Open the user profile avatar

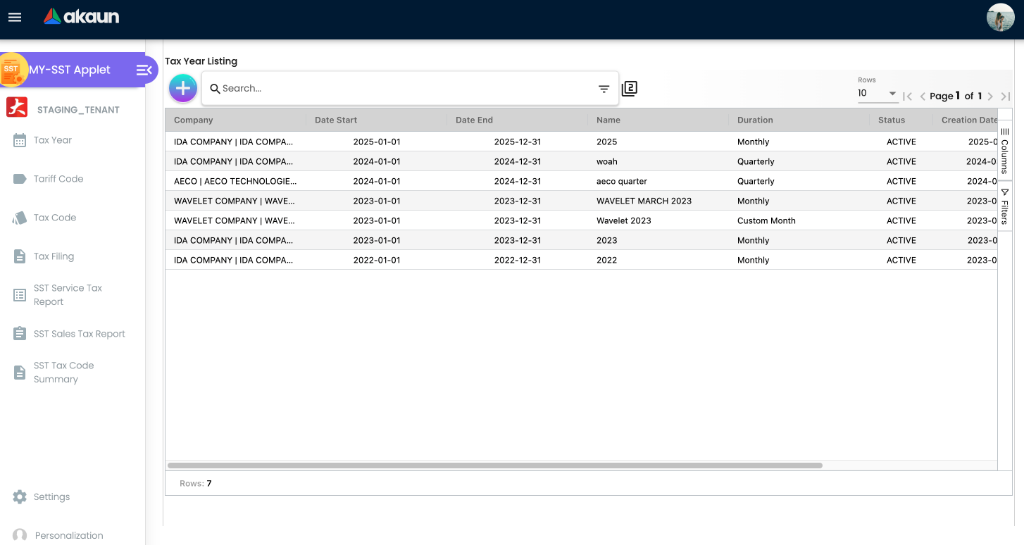[x=1000, y=18]
